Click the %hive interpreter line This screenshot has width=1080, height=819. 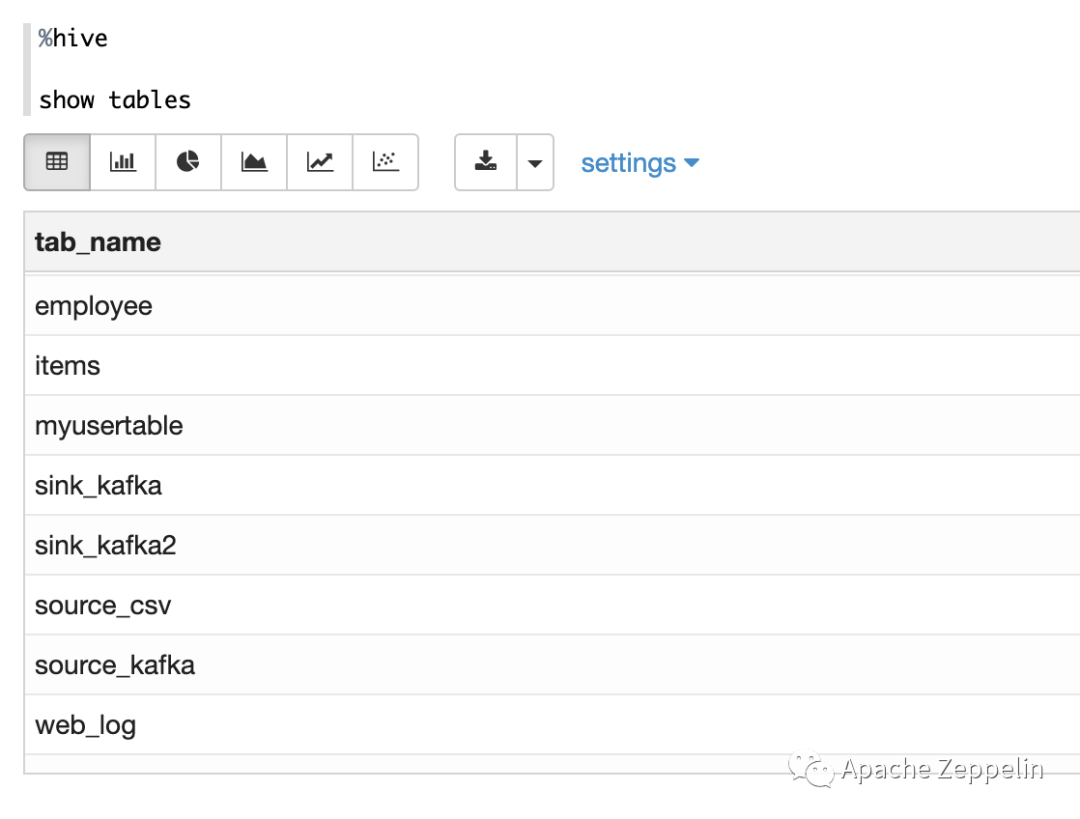[x=73, y=38]
